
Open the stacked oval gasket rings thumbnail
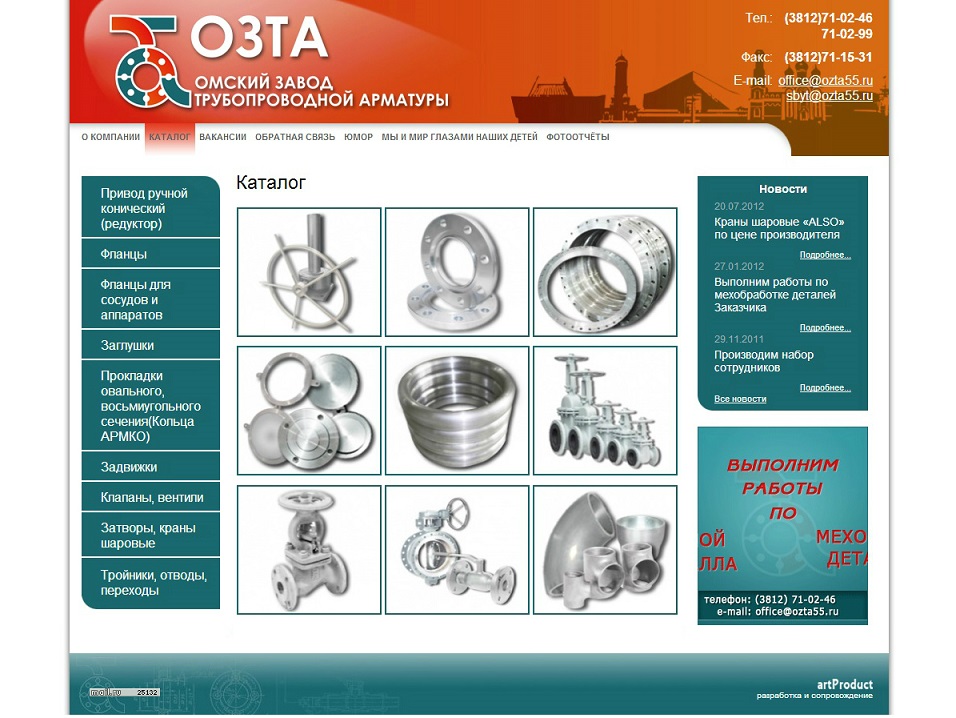[x=457, y=411]
